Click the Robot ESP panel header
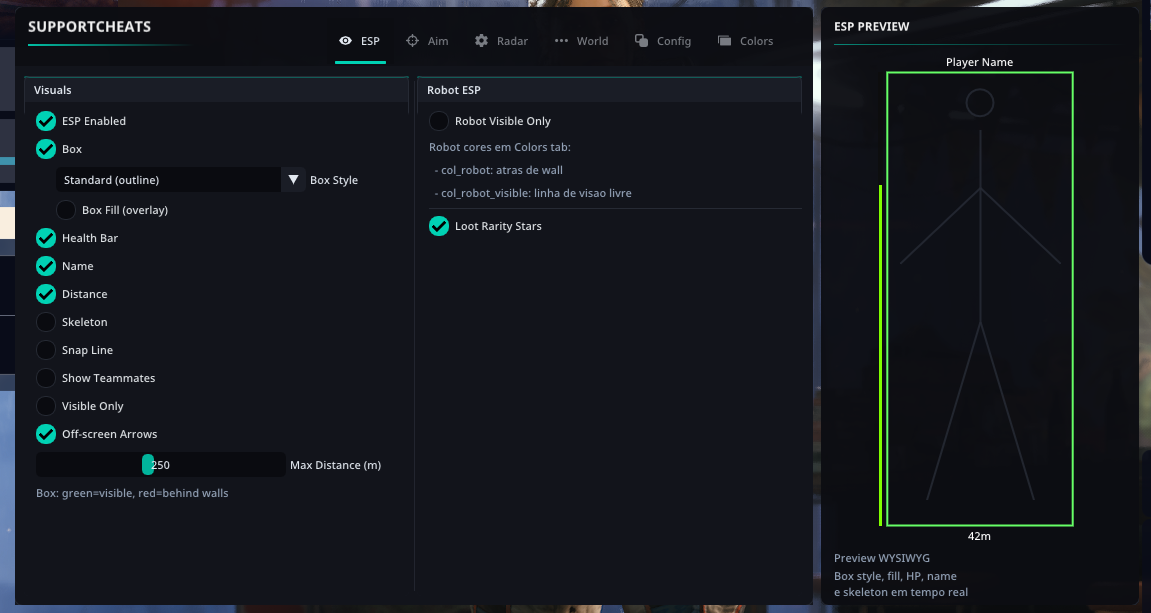This screenshot has height=613, width=1151. pyautogui.click(x=609, y=90)
